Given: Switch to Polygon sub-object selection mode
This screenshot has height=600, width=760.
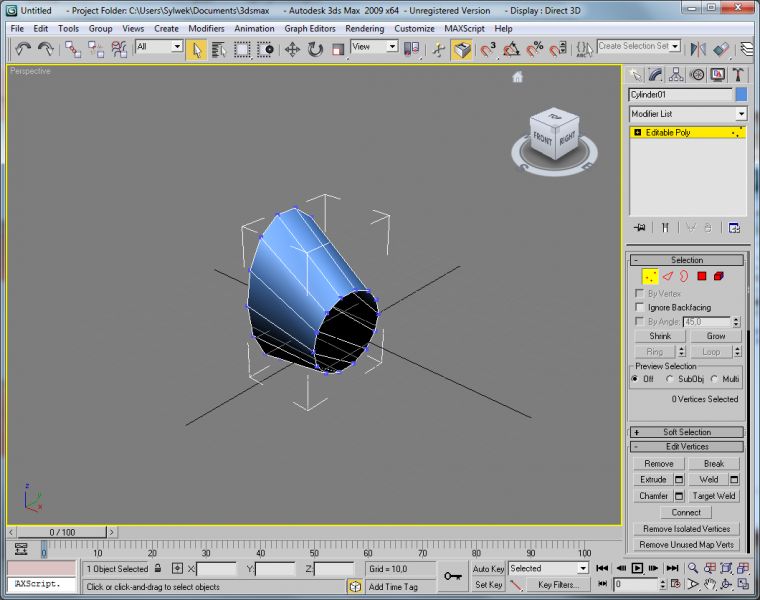Looking at the screenshot, I should click(x=702, y=276).
